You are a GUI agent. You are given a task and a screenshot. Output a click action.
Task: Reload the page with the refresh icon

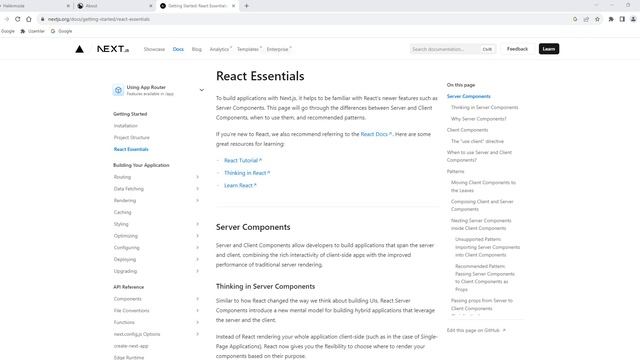coord(18,19)
